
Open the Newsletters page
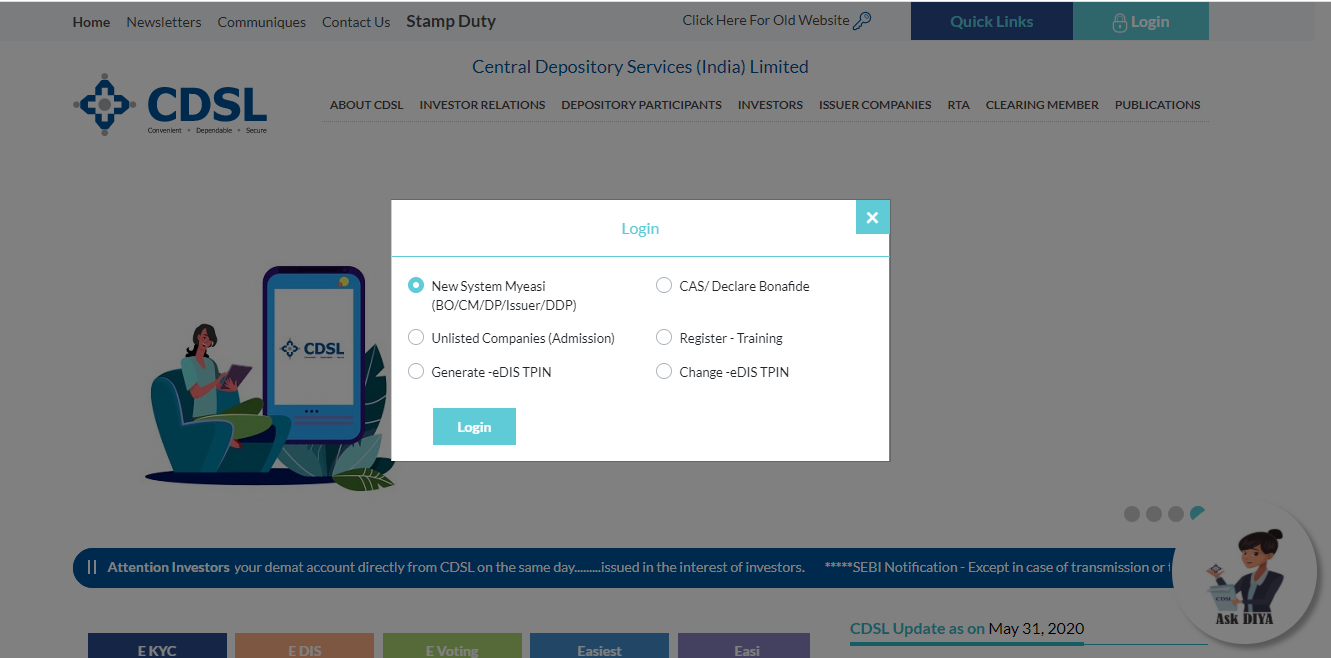pos(164,22)
